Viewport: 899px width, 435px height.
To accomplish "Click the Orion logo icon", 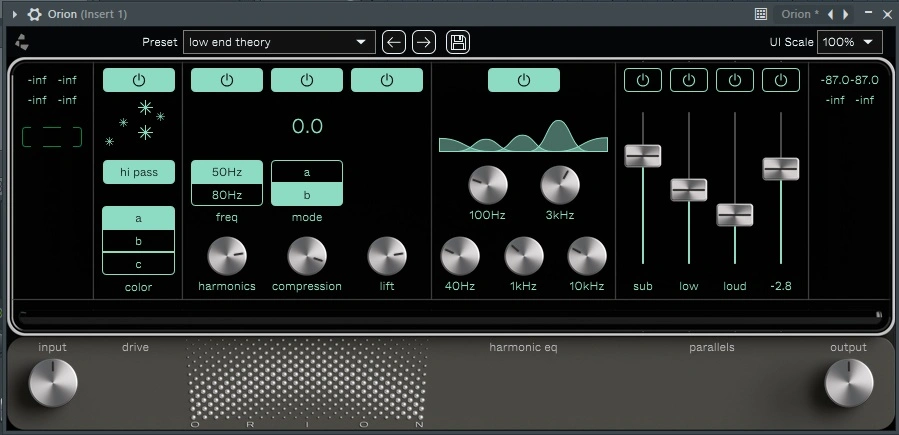I will (22, 42).
